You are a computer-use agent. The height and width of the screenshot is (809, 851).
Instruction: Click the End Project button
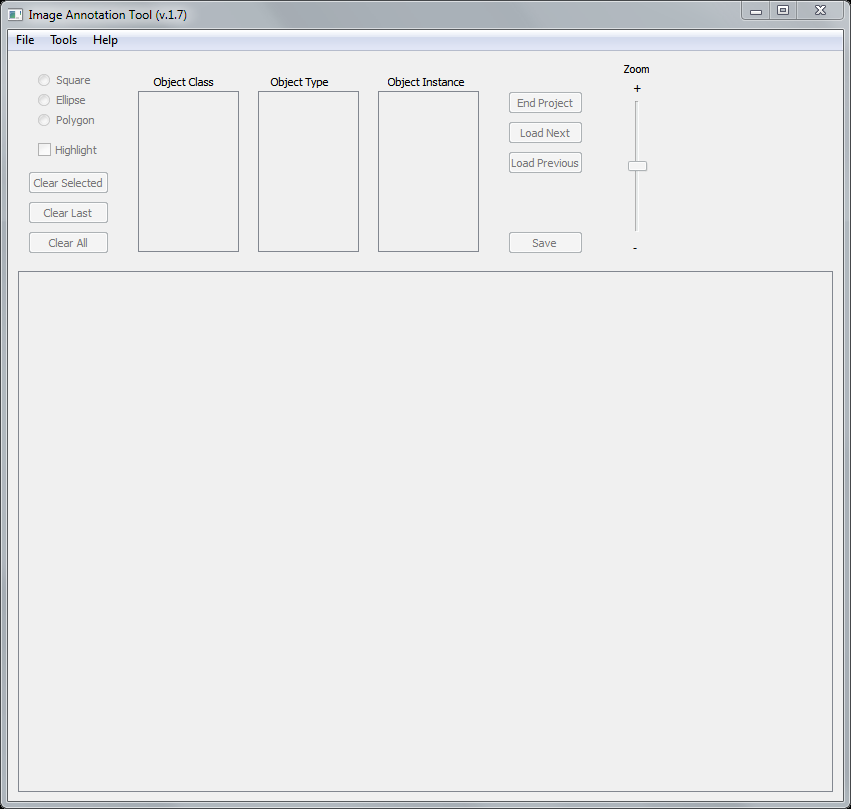tap(545, 103)
